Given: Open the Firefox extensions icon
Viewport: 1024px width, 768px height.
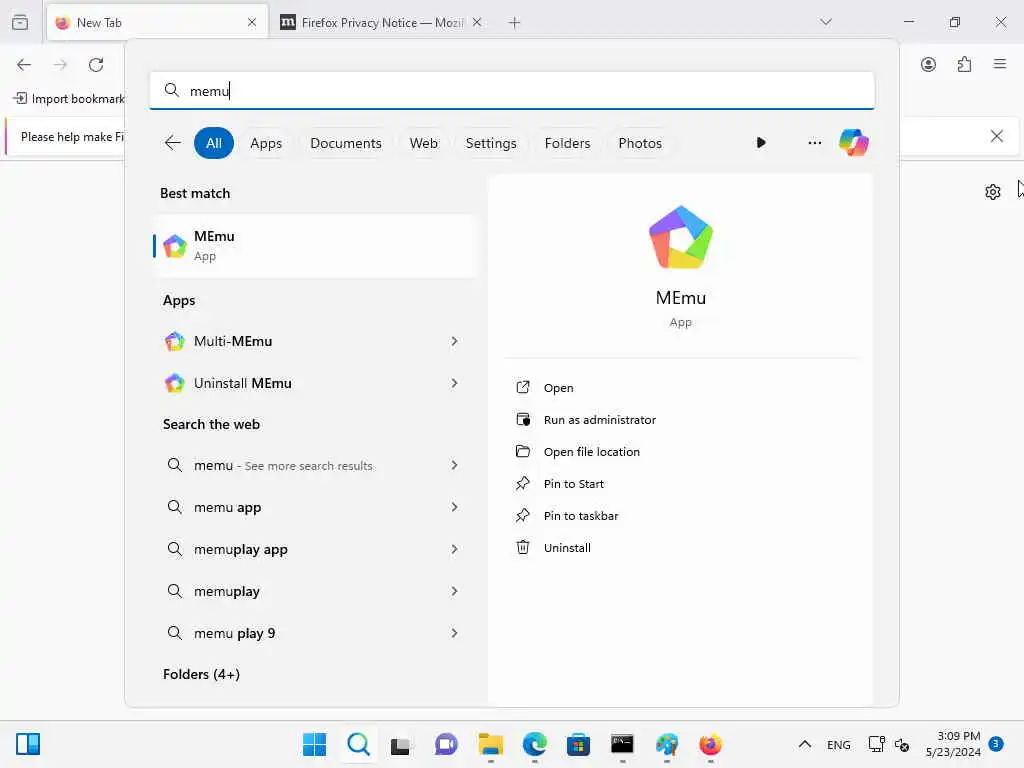Looking at the screenshot, I should pyautogui.click(x=965, y=64).
